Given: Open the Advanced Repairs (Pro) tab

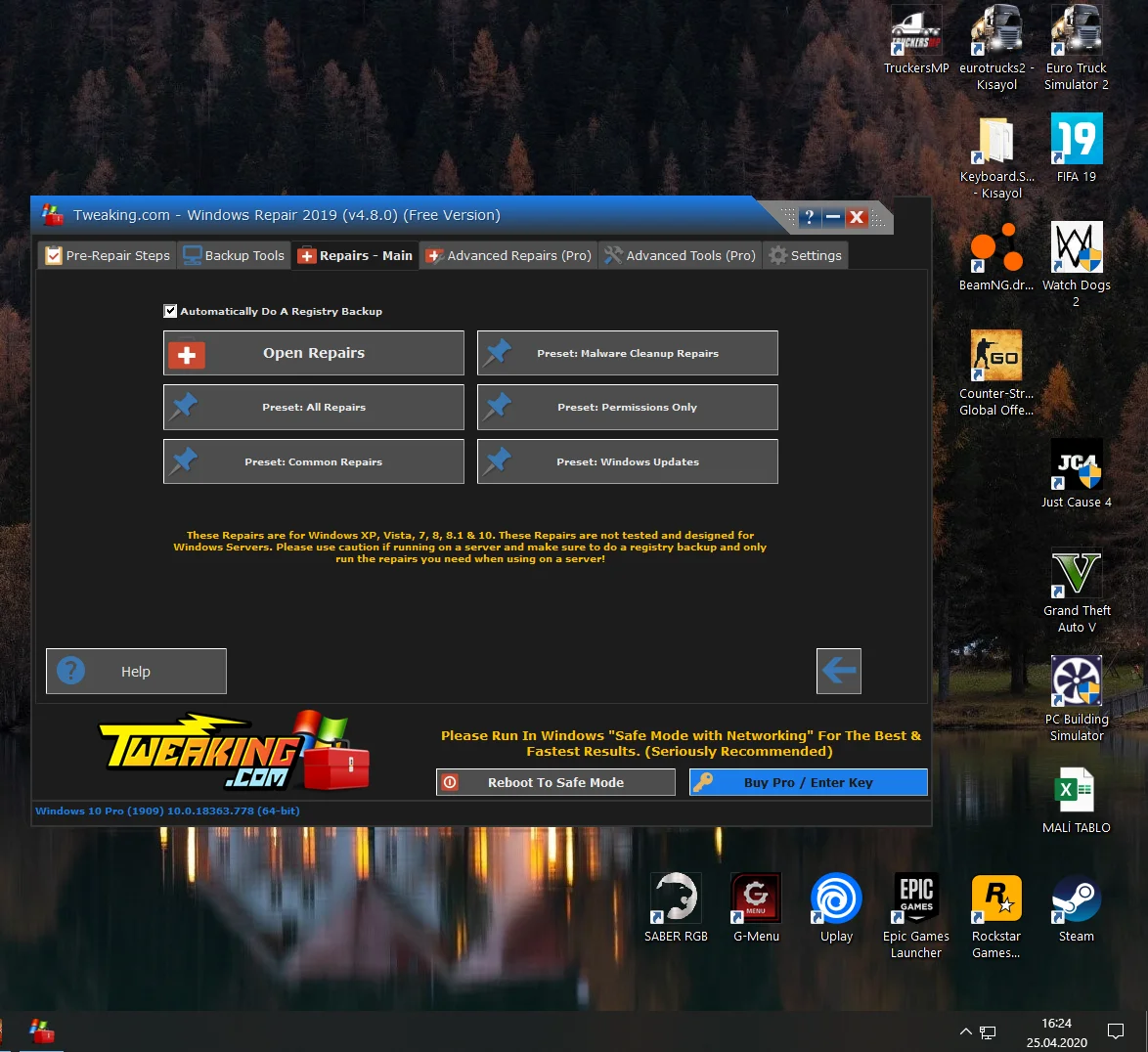Looking at the screenshot, I should 508,255.
